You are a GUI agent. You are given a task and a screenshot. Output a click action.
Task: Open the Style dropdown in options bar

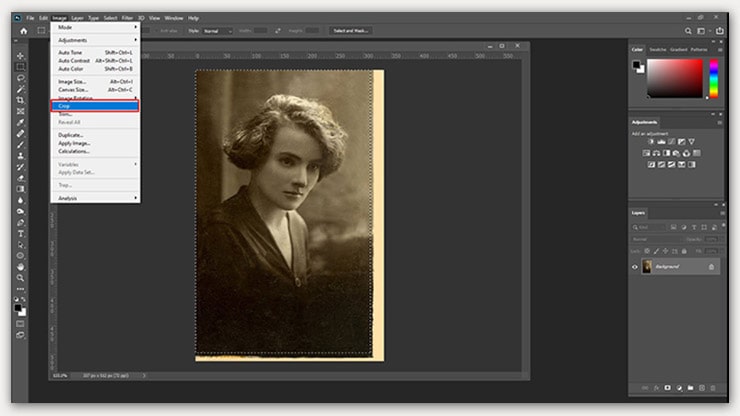click(x=217, y=31)
